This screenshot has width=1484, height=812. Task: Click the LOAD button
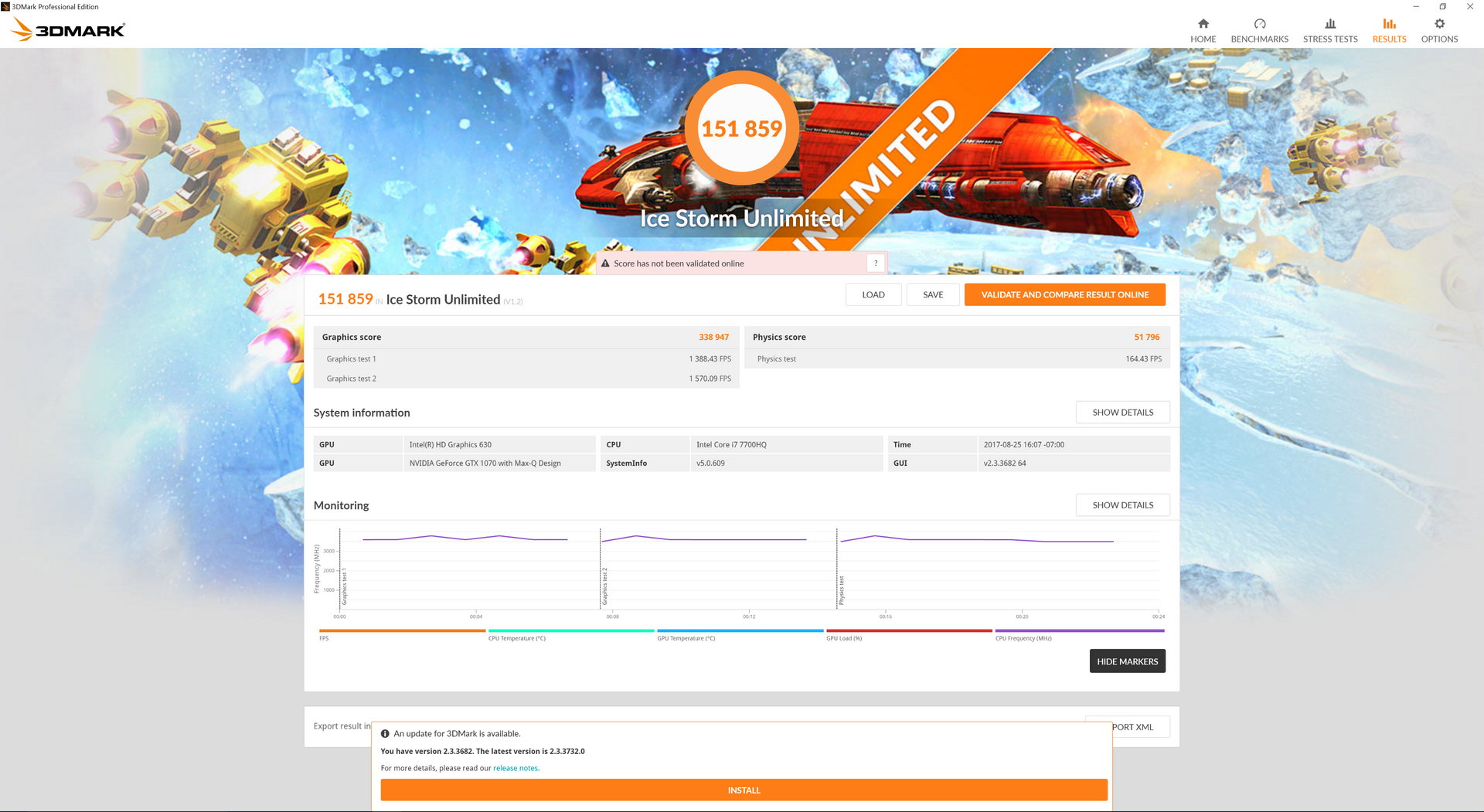pos(873,295)
